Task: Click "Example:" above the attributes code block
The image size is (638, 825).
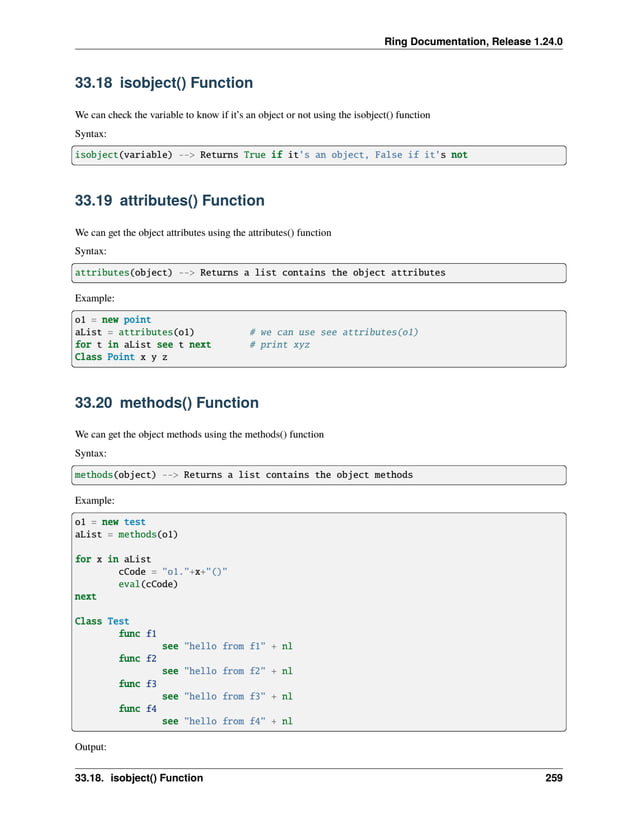Action: tap(95, 298)
